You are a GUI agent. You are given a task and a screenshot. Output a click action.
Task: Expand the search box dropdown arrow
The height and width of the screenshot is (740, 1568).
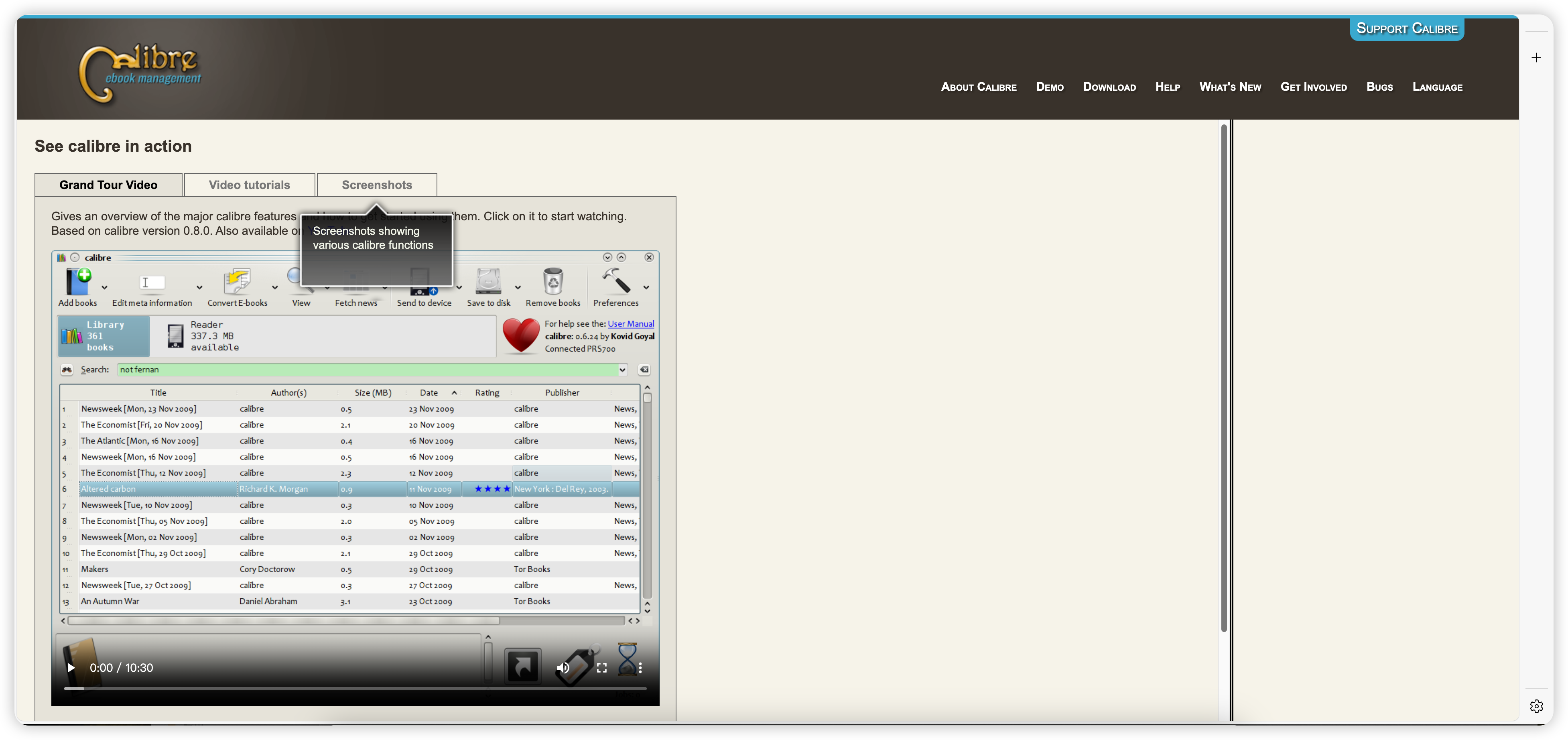click(x=622, y=370)
